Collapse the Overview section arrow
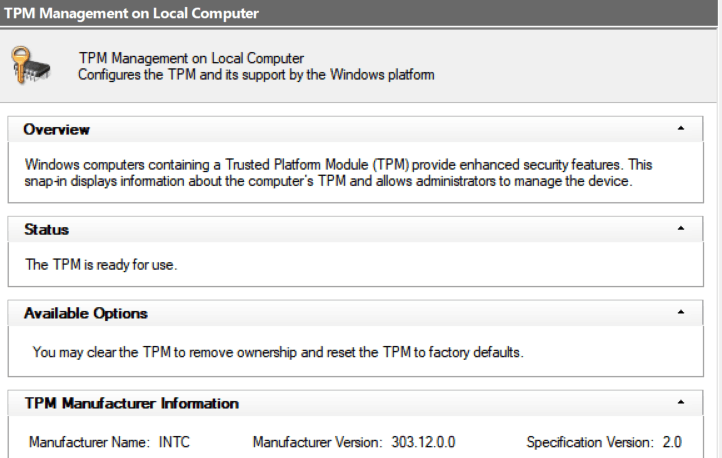722x458 pixels. [x=681, y=128]
